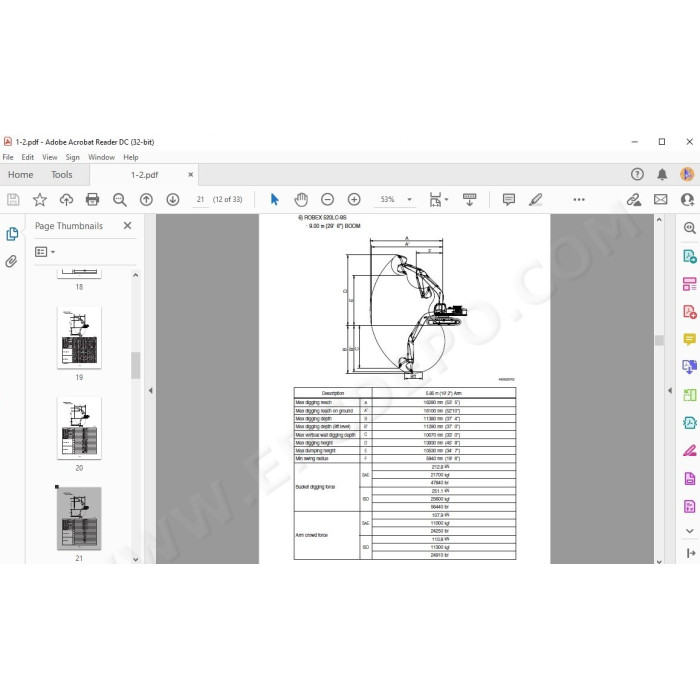
Task: Click the thumbnails scroll up arrow
Action: (135, 275)
